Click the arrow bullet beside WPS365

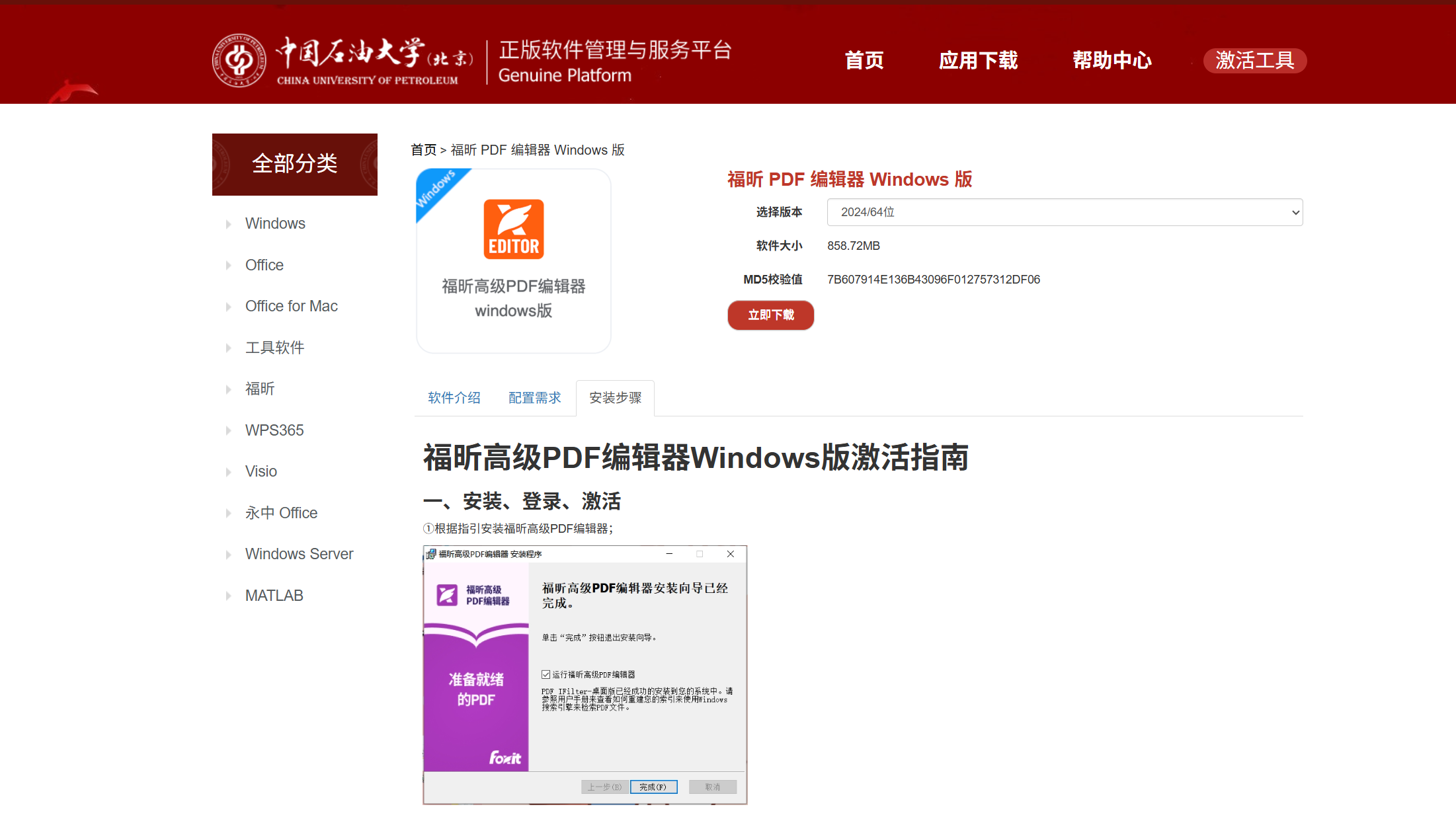229,431
